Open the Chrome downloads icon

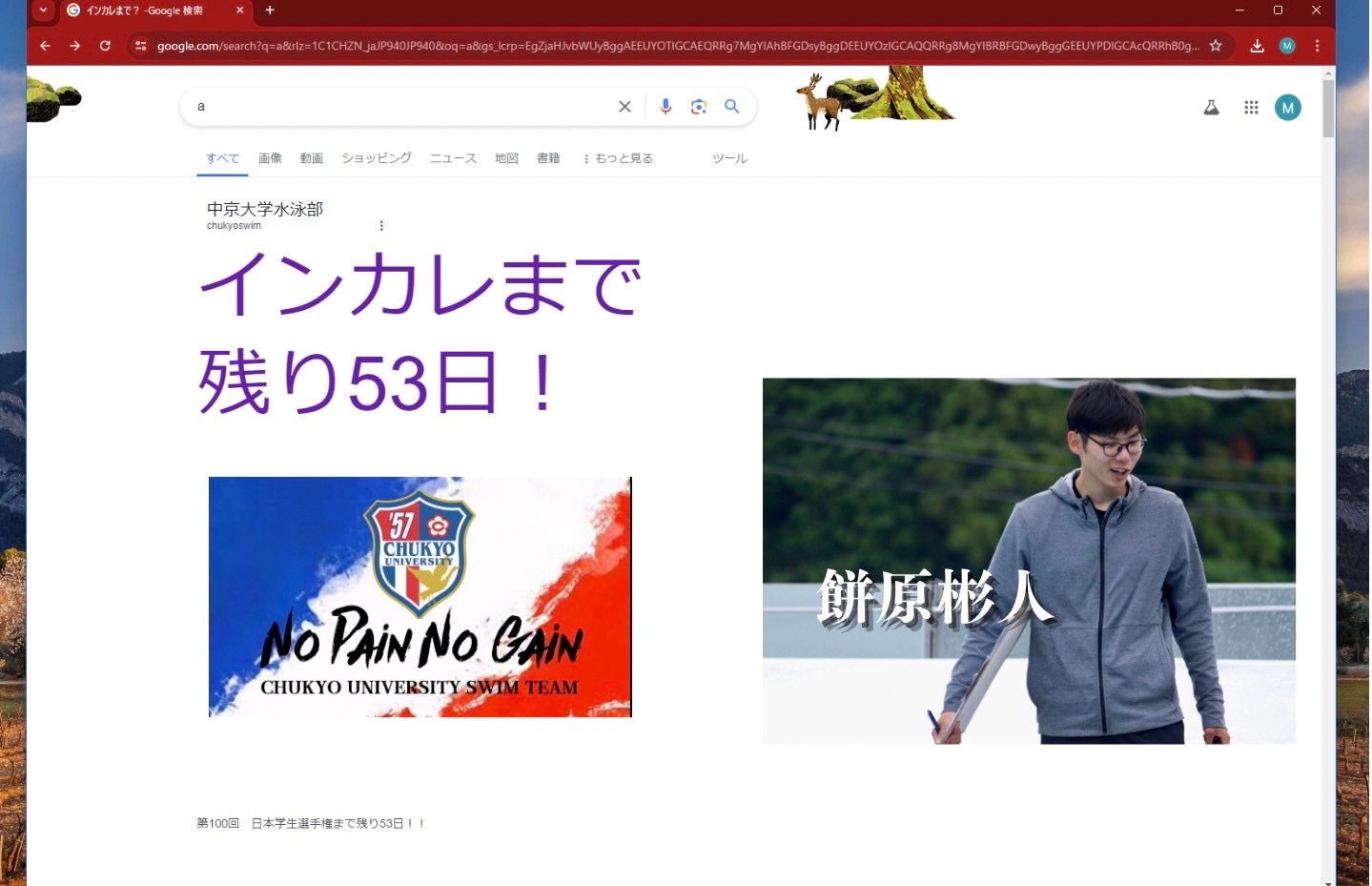1257,46
